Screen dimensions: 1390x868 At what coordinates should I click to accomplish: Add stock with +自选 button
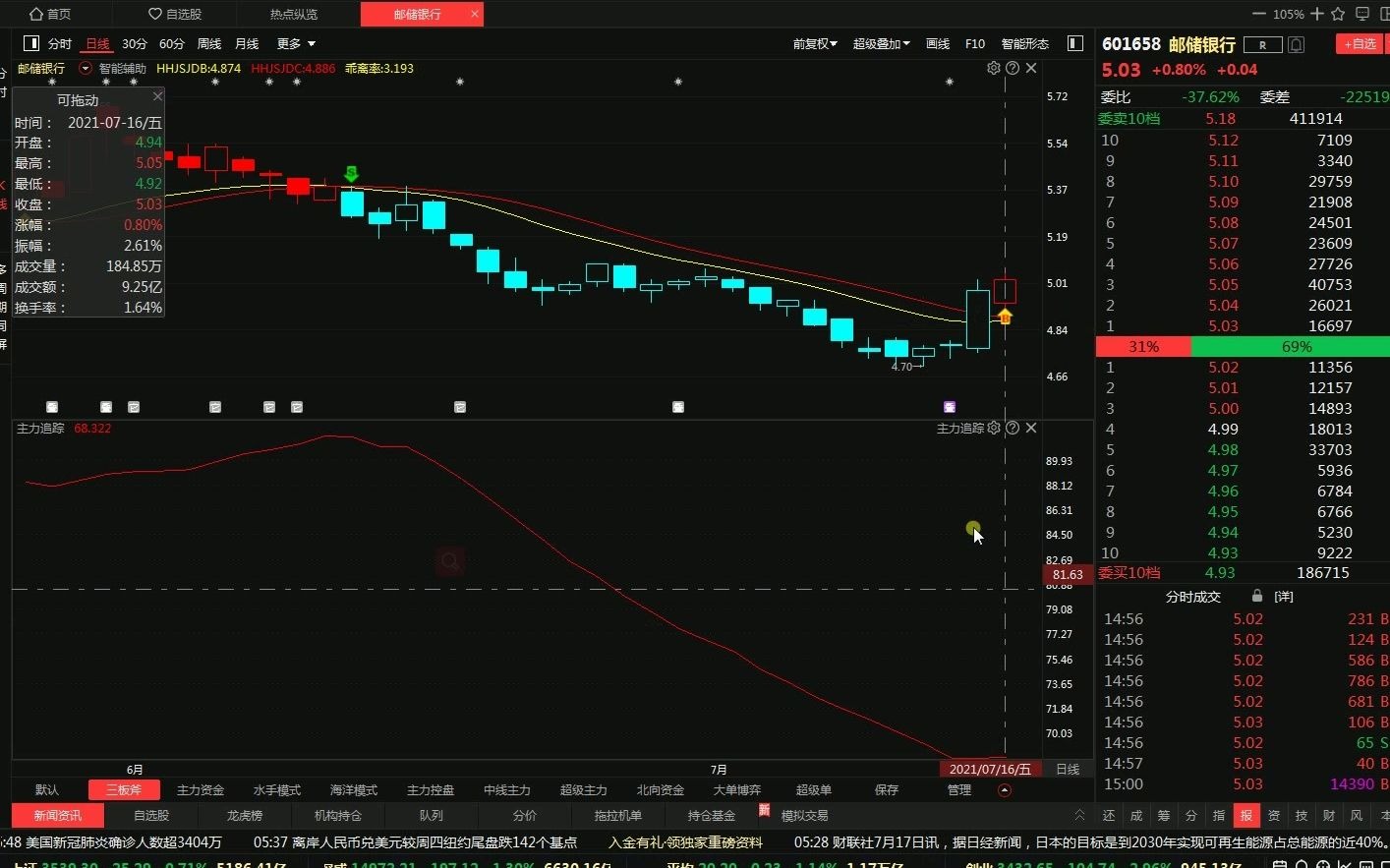[1359, 44]
